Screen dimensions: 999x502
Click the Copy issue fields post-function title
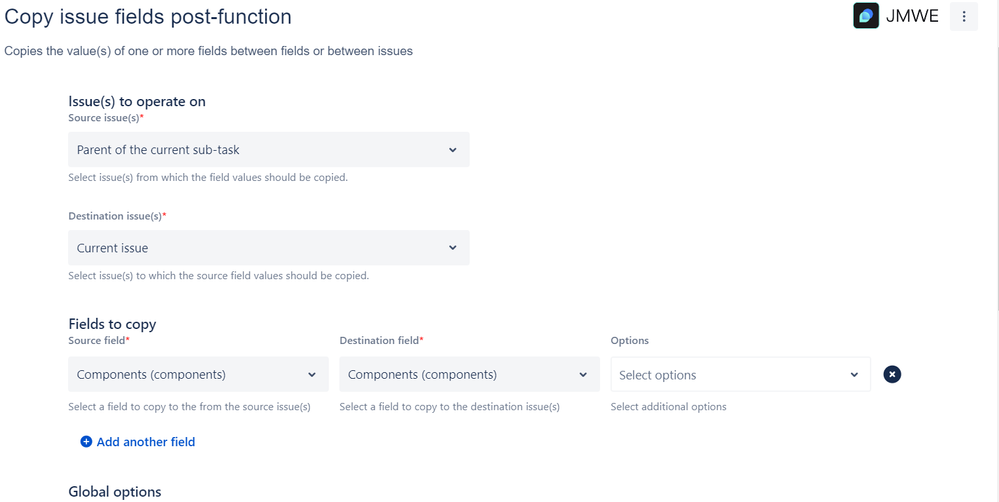148,17
